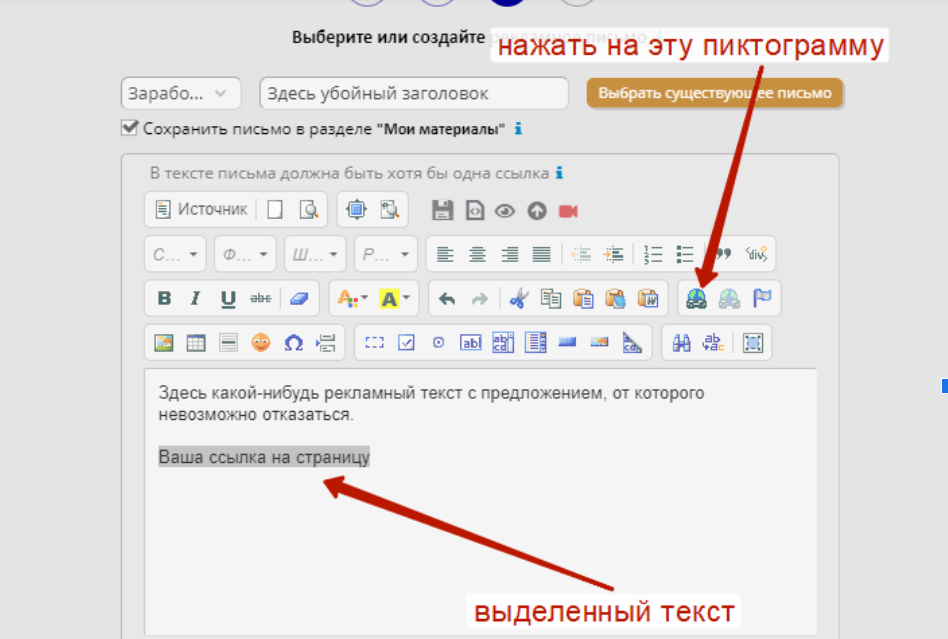Insert a checkbox form field
This screenshot has width=948, height=639.
click(406, 343)
